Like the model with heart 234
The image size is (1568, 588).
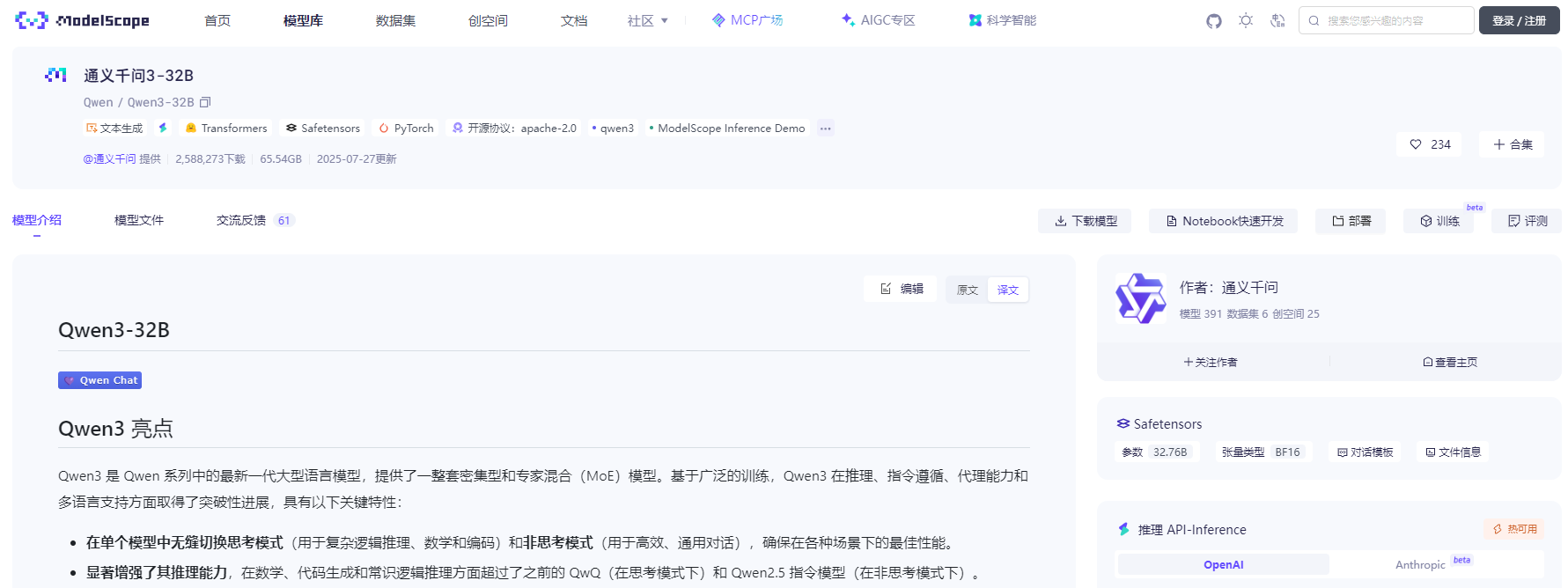[1430, 144]
